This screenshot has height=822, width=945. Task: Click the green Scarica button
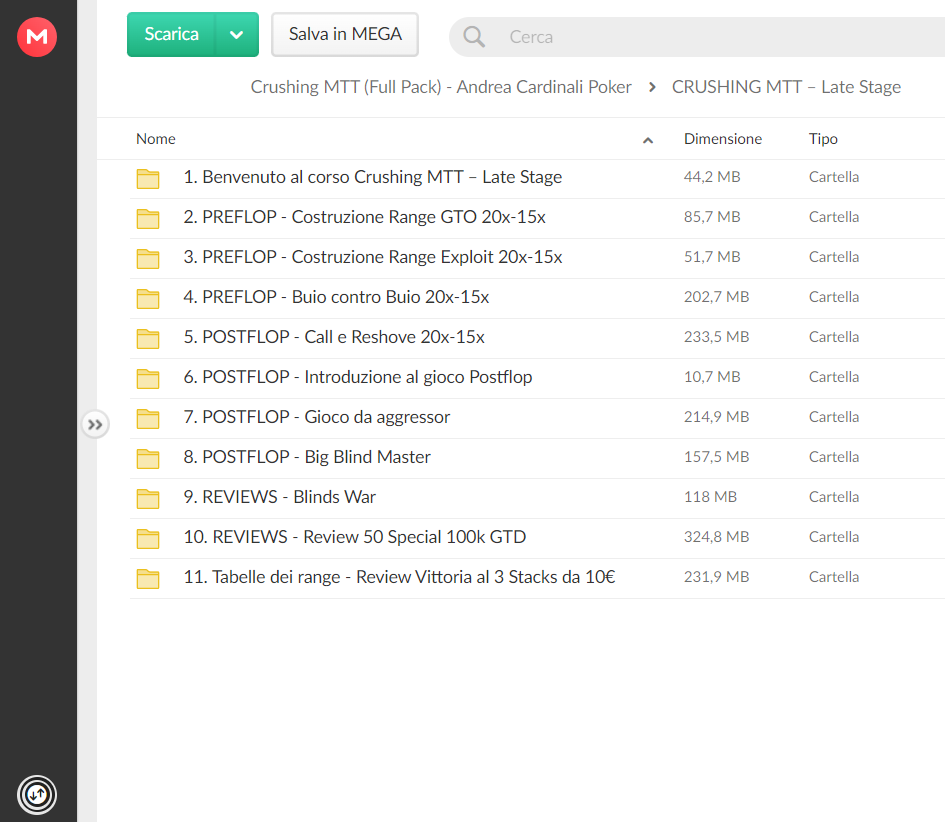pyautogui.click(x=171, y=34)
